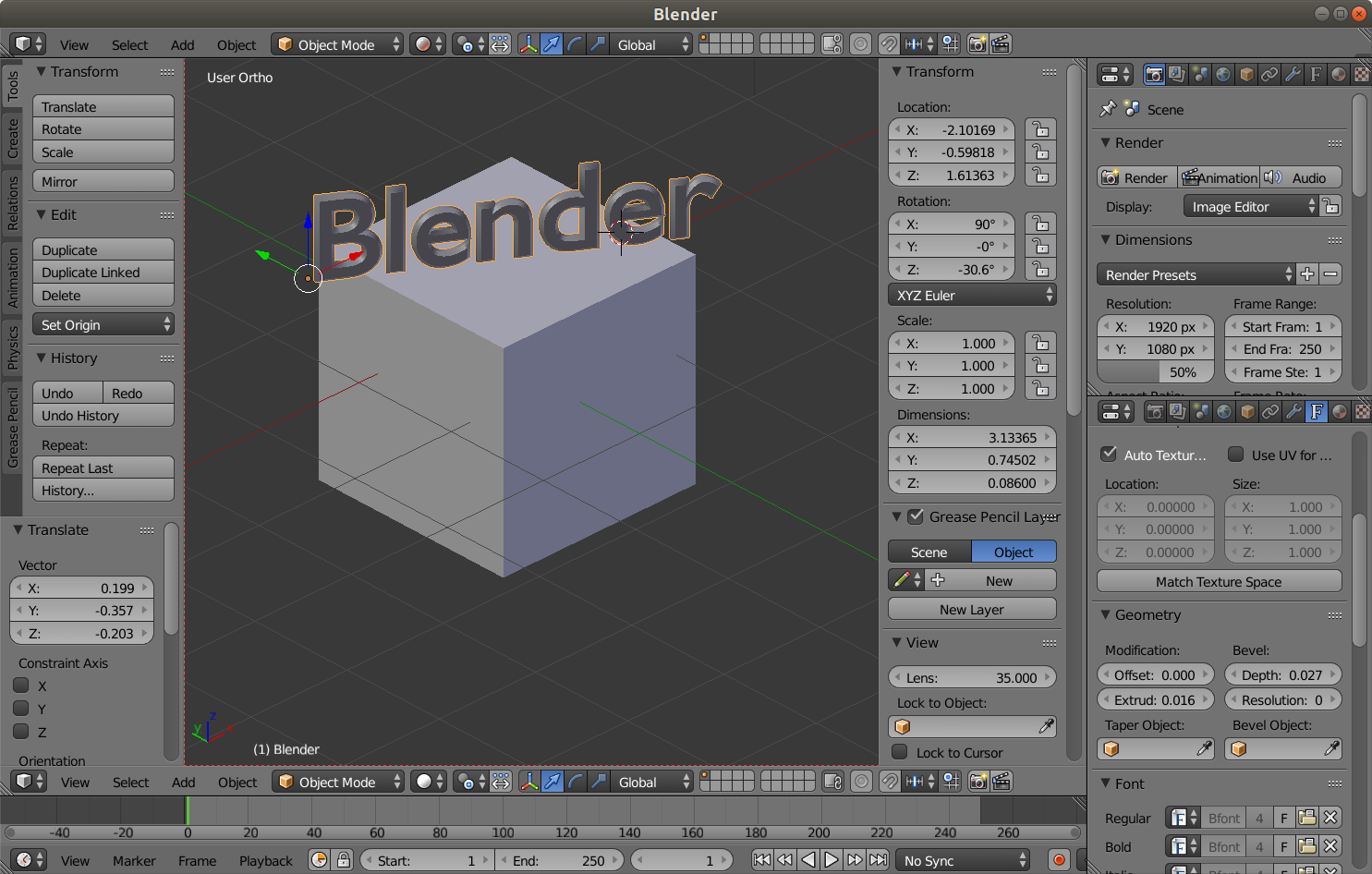The width and height of the screenshot is (1372, 874).
Task: Open the World properties globe icon in top panel
Action: click(x=1223, y=75)
